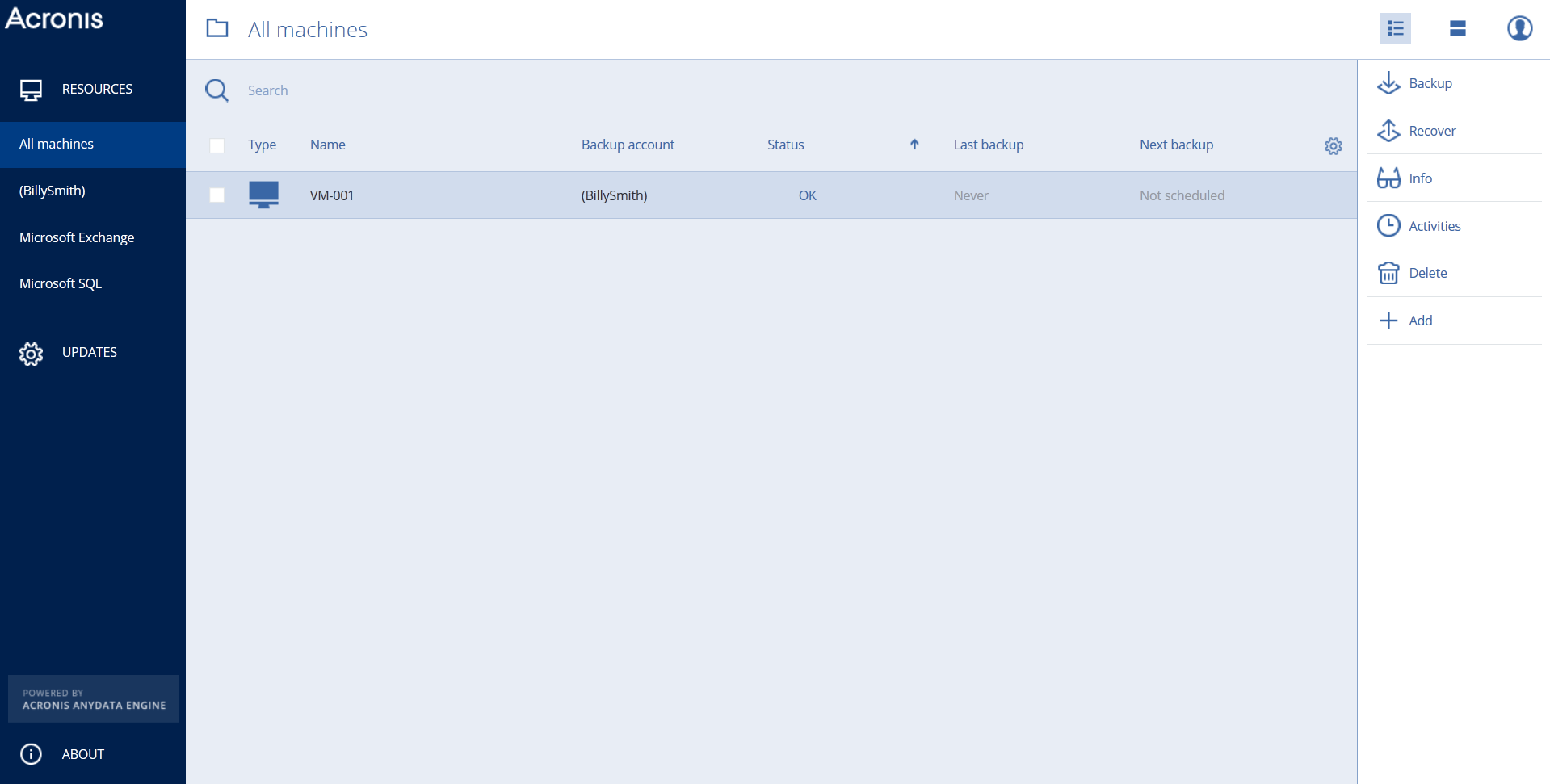Image resolution: width=1550 pixels, height=784 pixels.
Task: Switch to the detailed list view icon
Action: 1395,29
